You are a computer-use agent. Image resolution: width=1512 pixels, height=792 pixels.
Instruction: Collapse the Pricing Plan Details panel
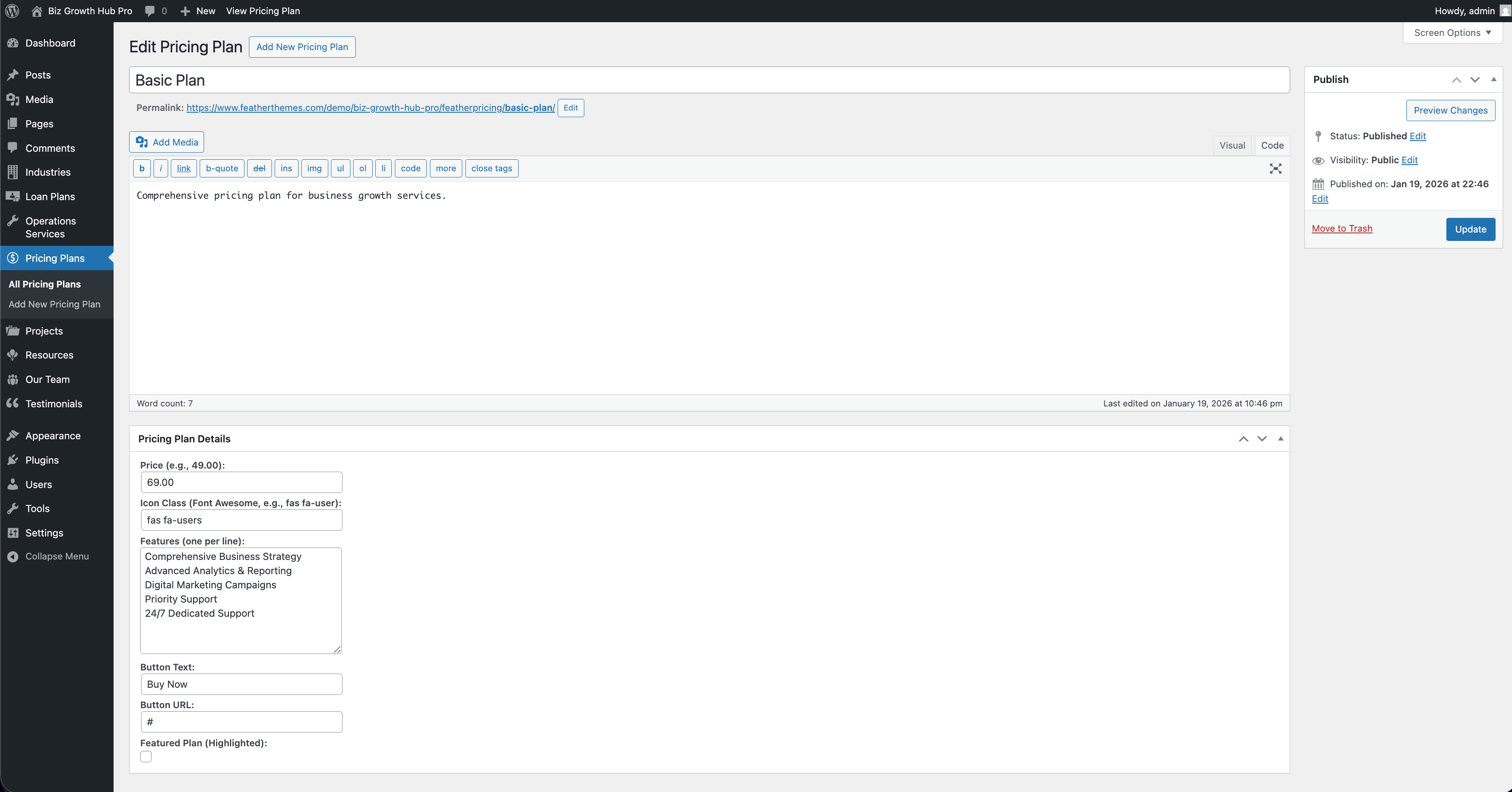(x=1281, y=438)
